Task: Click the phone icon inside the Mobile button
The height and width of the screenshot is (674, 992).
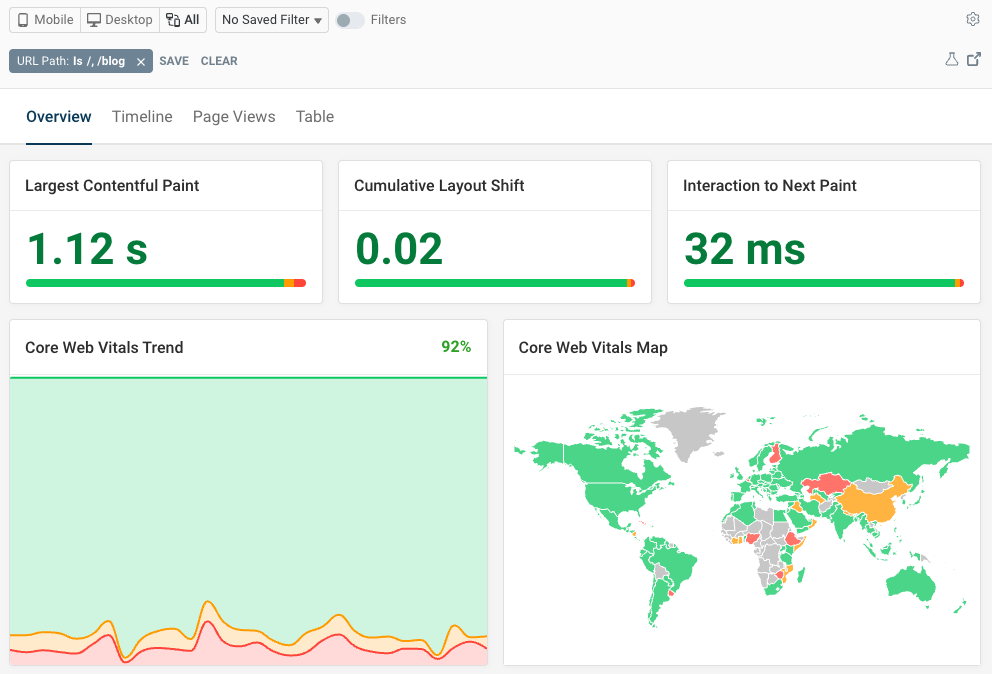Action: (22, 19)
